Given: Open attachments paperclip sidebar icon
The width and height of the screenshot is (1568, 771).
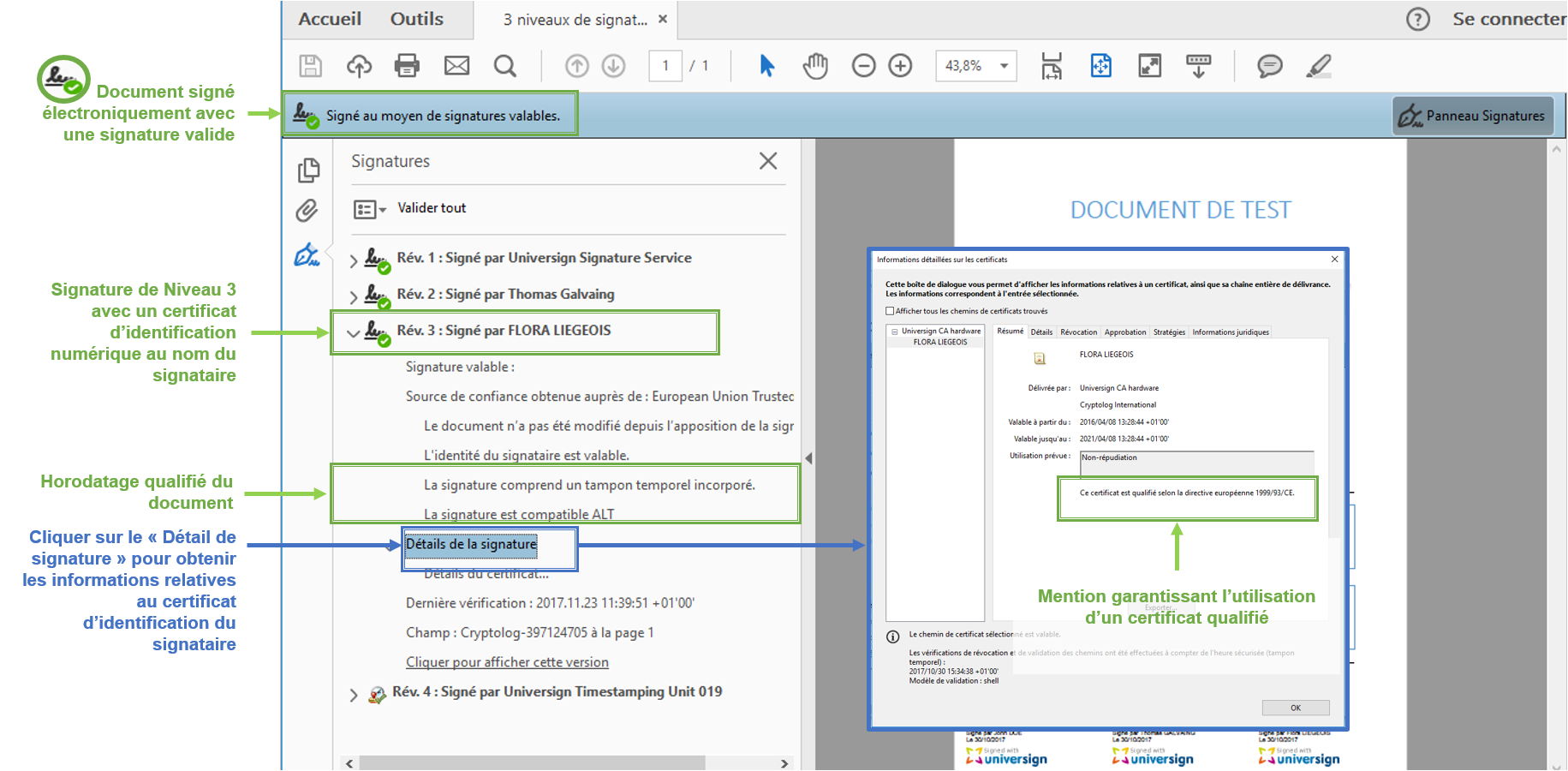Looking at the screenshot, I should coord(307,211).
